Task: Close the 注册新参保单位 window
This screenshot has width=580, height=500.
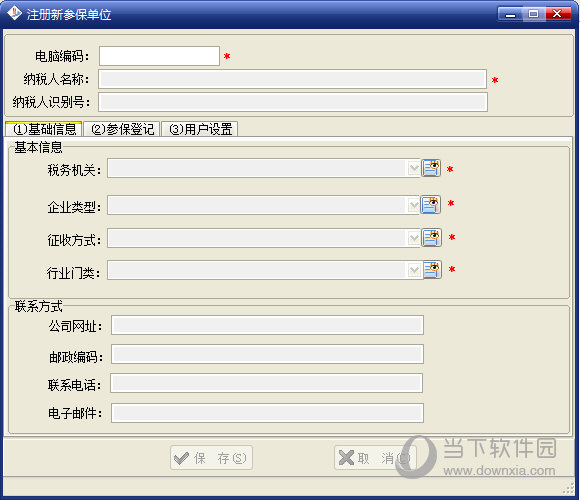Action: [x=557, y=14]
